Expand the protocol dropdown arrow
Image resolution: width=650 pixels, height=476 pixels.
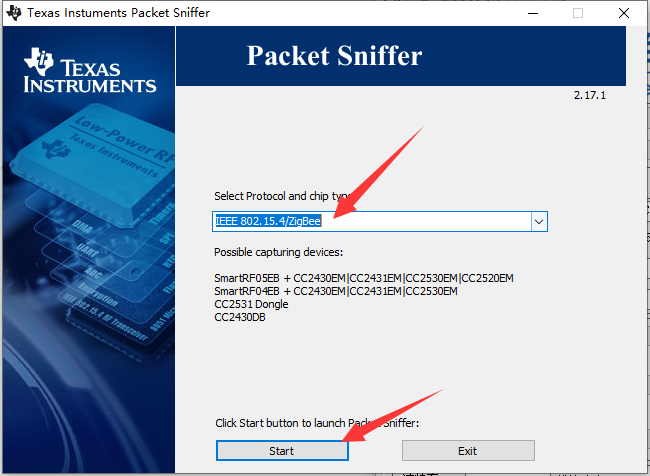point(539,221)
